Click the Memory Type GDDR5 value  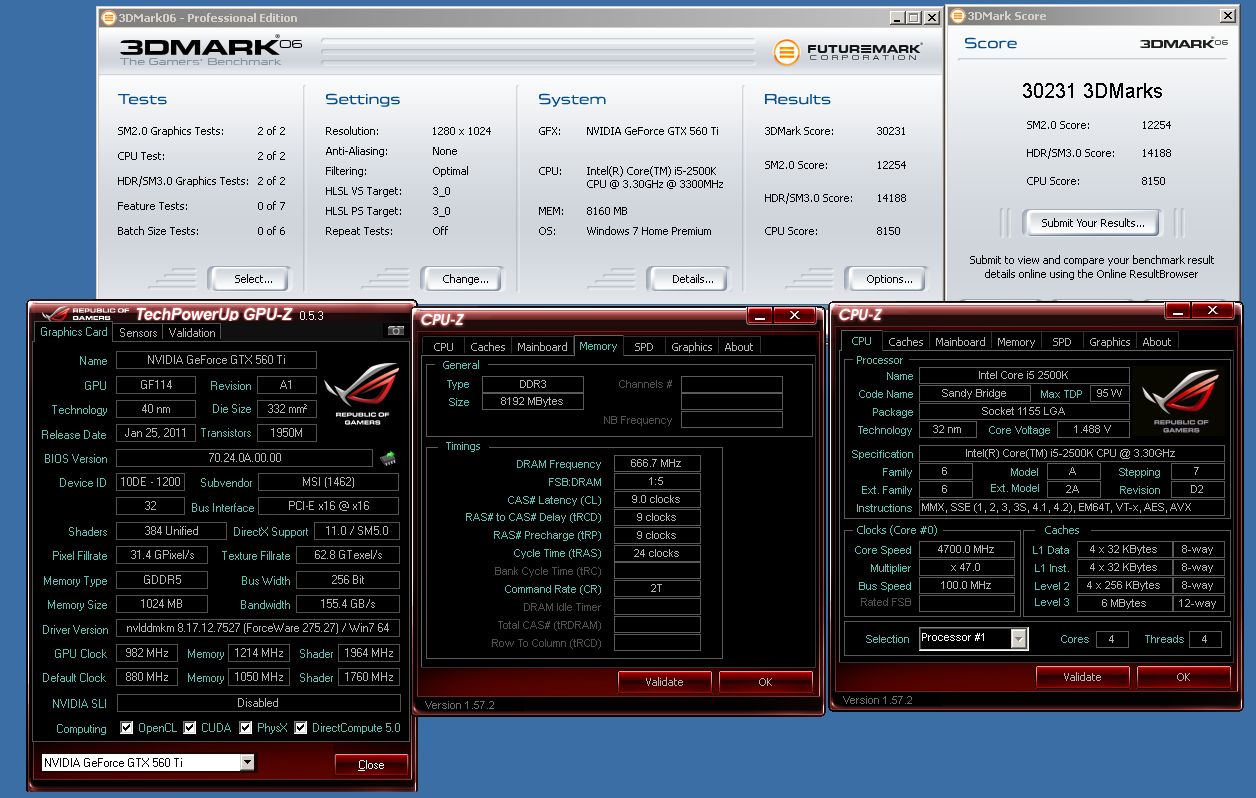pos(162,580)
